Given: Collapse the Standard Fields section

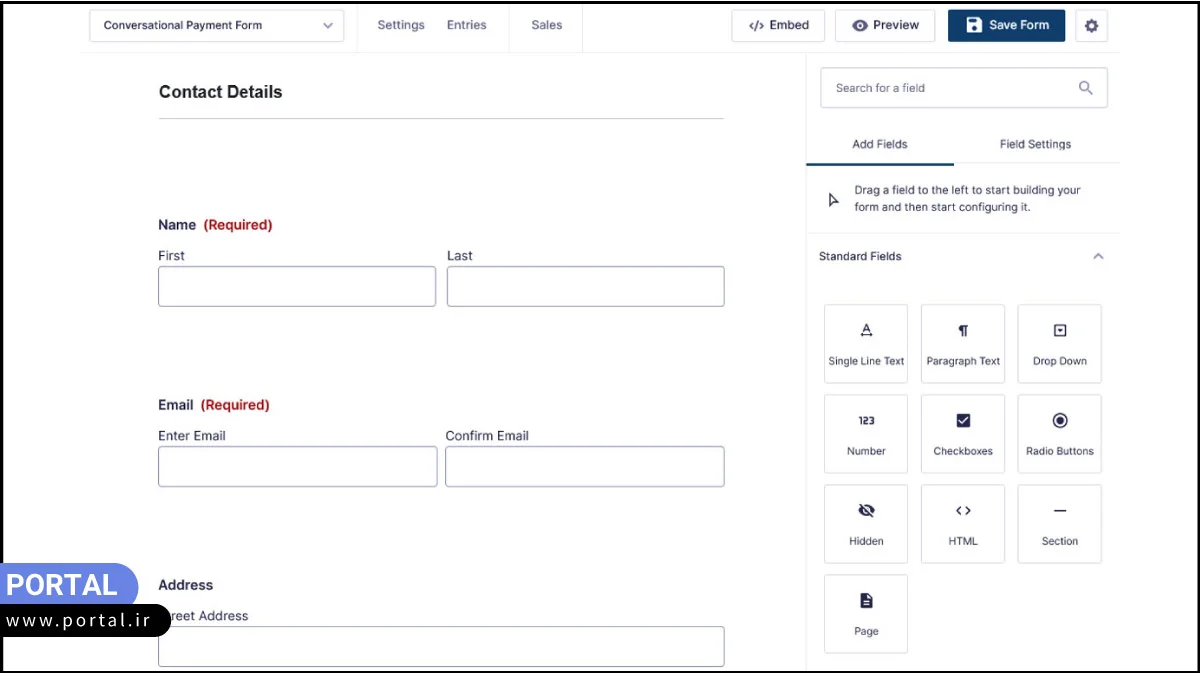Looking at the screenshot, I should point(1098,257).
